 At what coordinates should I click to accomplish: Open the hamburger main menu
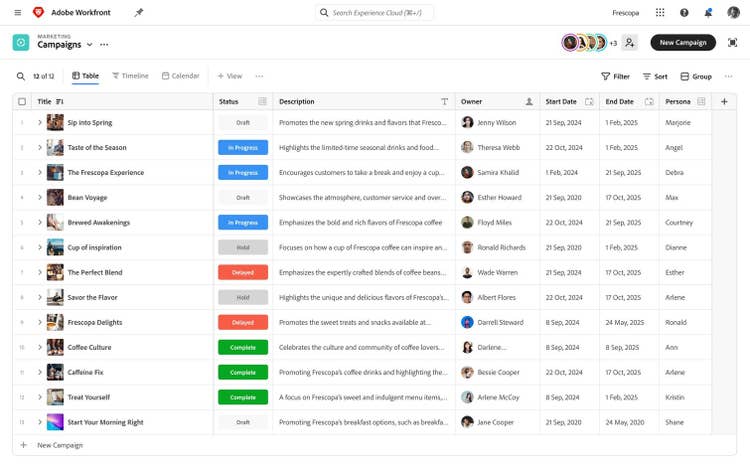click(x=18, y=13)
